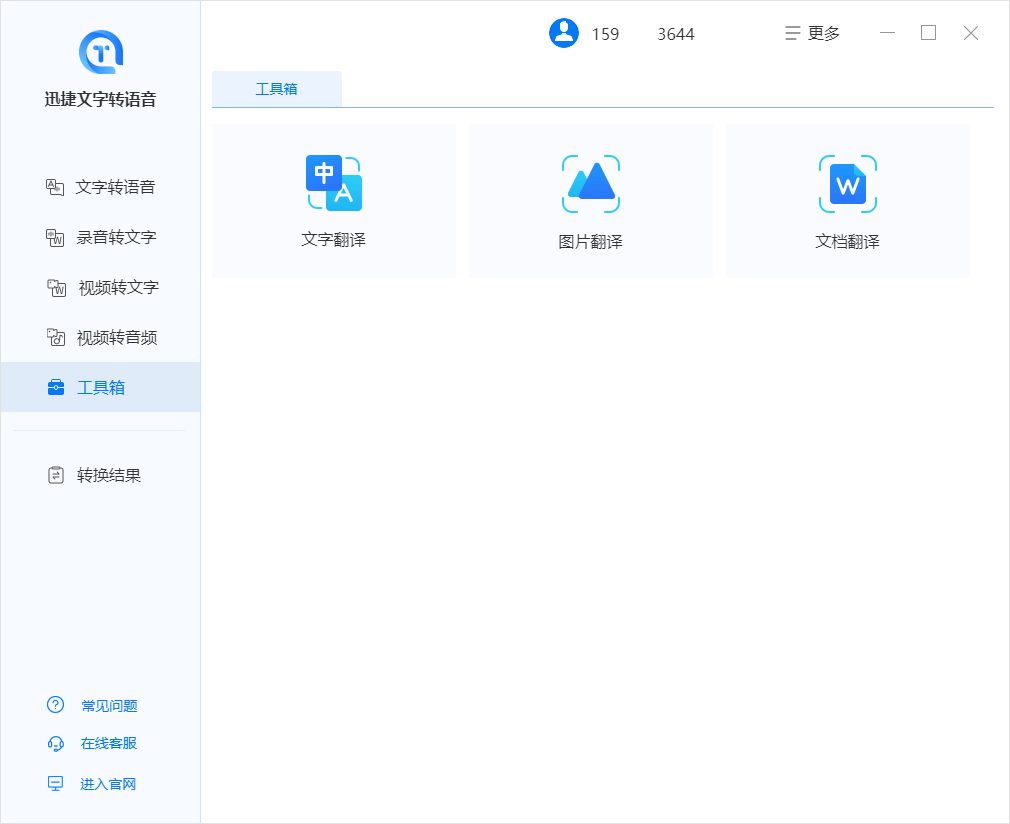Open the 更多 menu
Screen dimensions: 1010x824
(812, 33)
